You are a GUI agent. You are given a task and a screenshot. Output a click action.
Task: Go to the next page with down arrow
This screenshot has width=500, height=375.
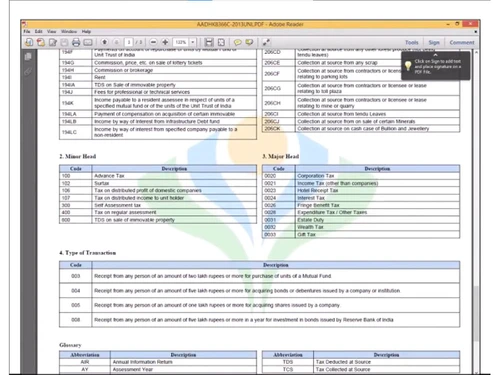[117, 42]
